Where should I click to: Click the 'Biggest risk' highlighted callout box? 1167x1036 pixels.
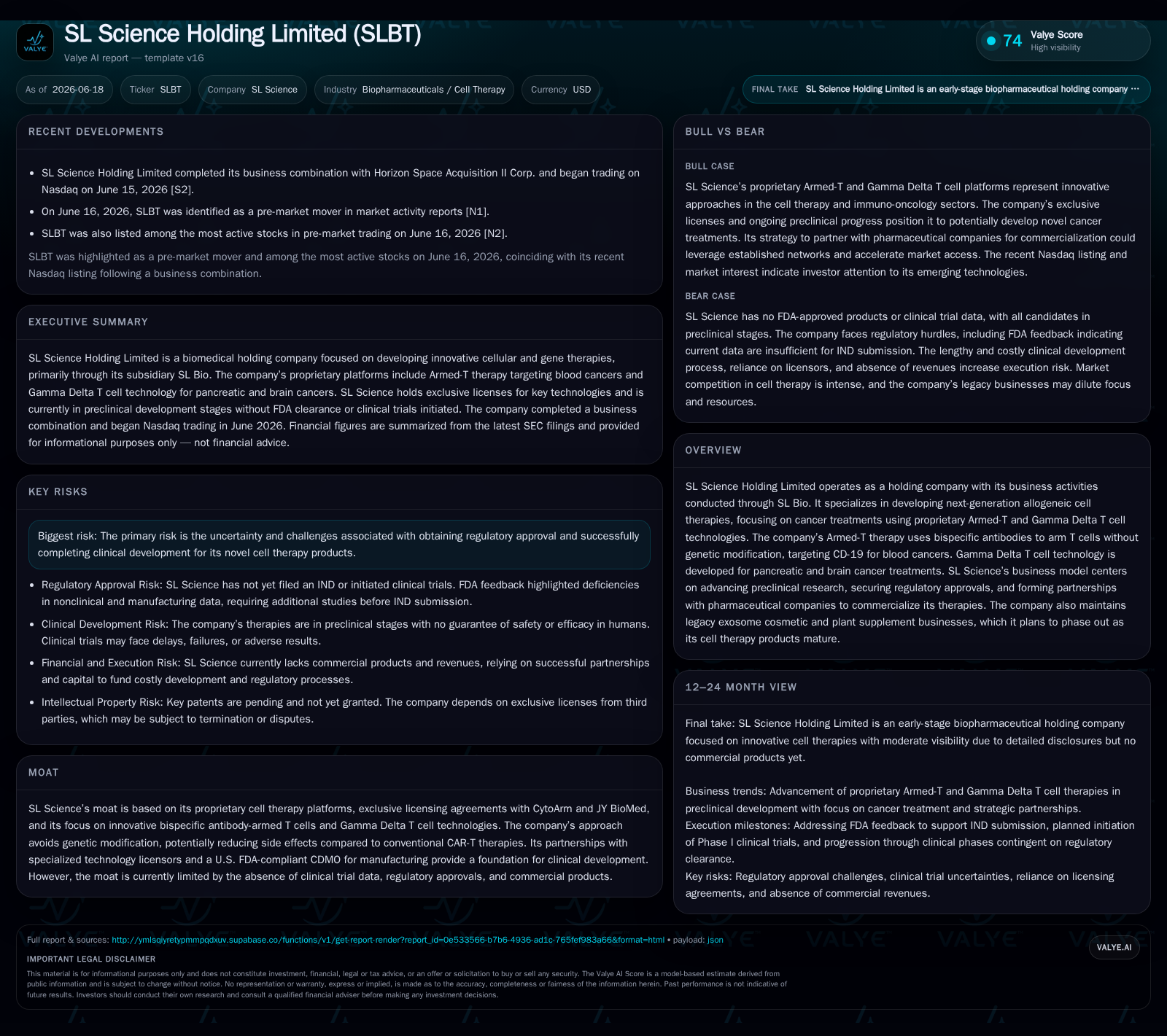pos(339,545)
